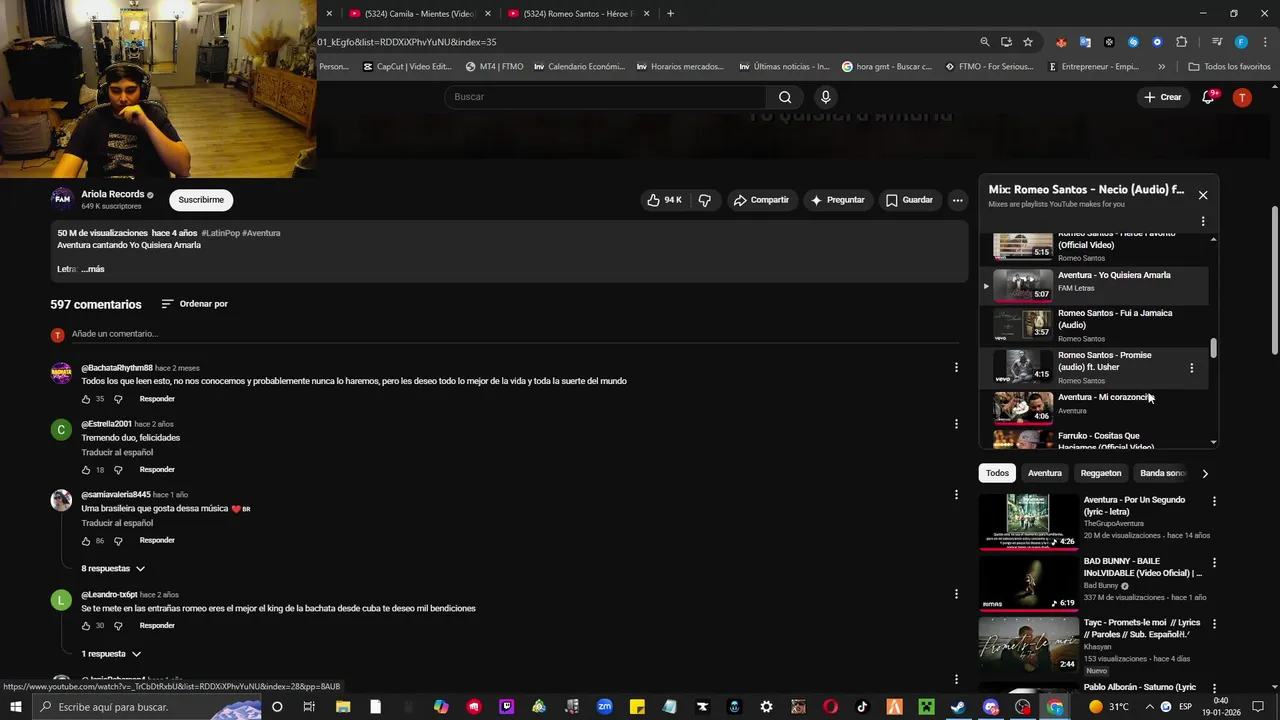
Task: Play Romeo Santos - Fui a Jamaica thumbnail
Action: coord(1022,325)
